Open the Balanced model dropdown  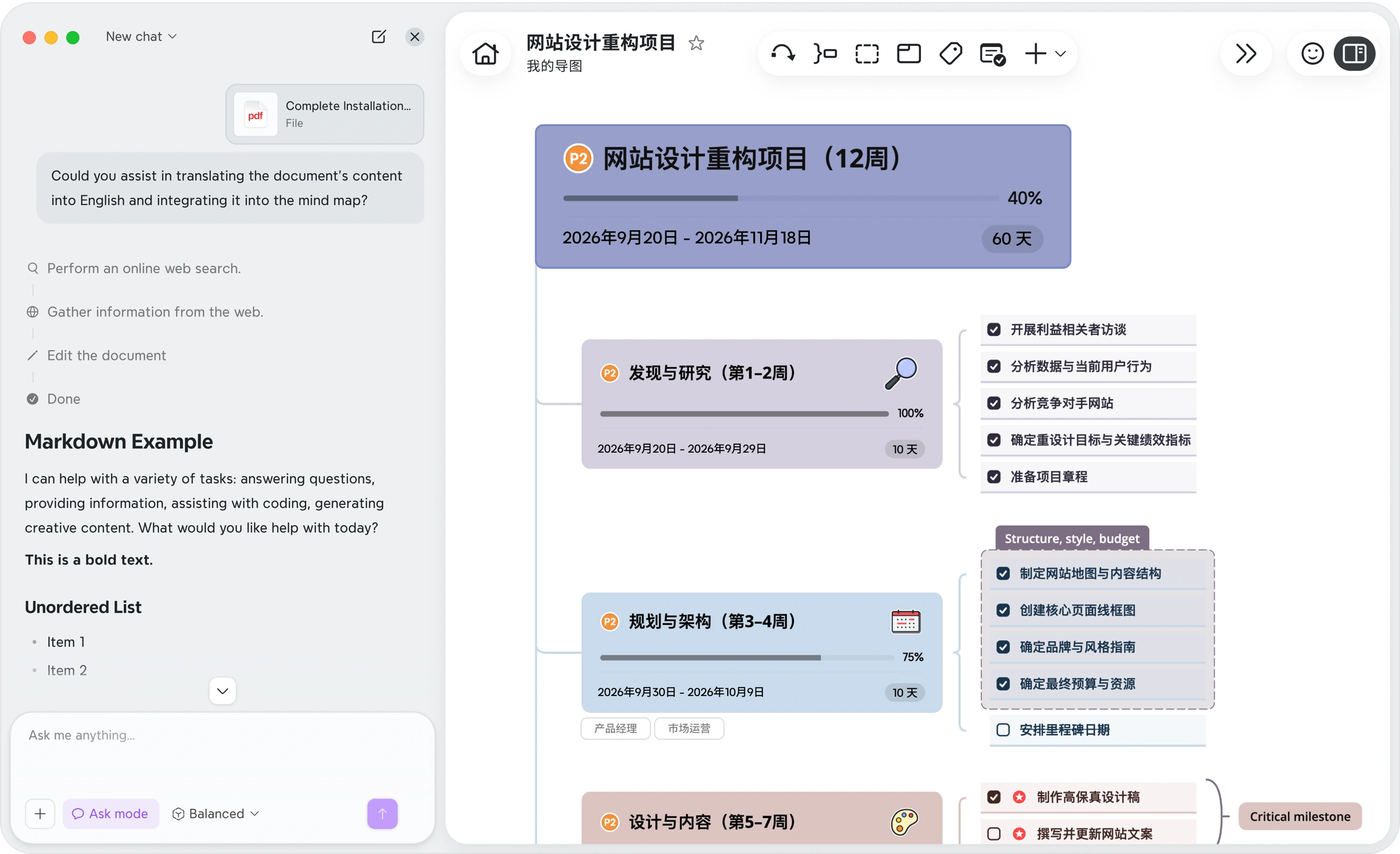(x=216, y=813)
